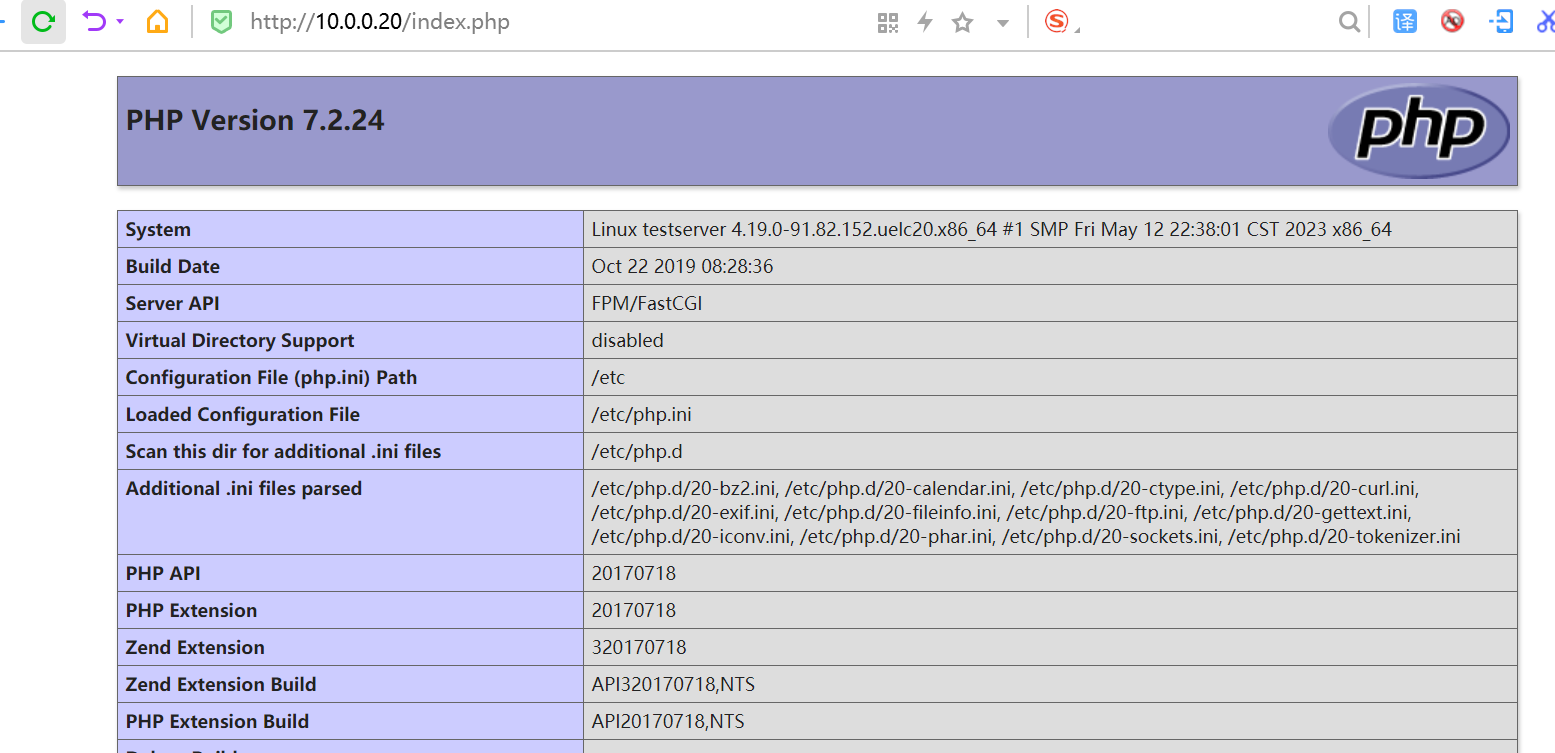Click Configuration File (php.ini) Path label
Image resolution: width=1555 pixels, height=753 pixels.
tap(271, 378)
